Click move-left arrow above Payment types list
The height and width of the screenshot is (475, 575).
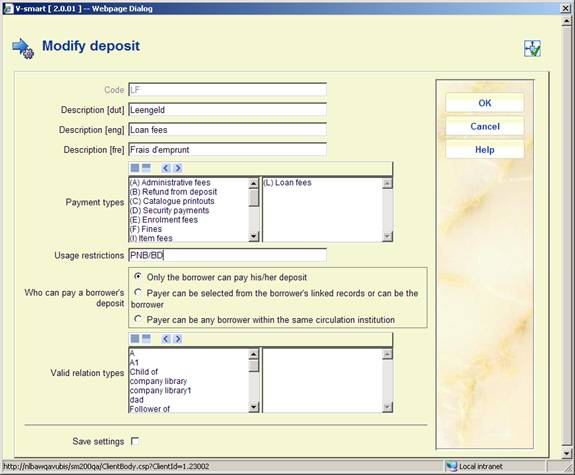pyautogui.click(x=166, y=168)
